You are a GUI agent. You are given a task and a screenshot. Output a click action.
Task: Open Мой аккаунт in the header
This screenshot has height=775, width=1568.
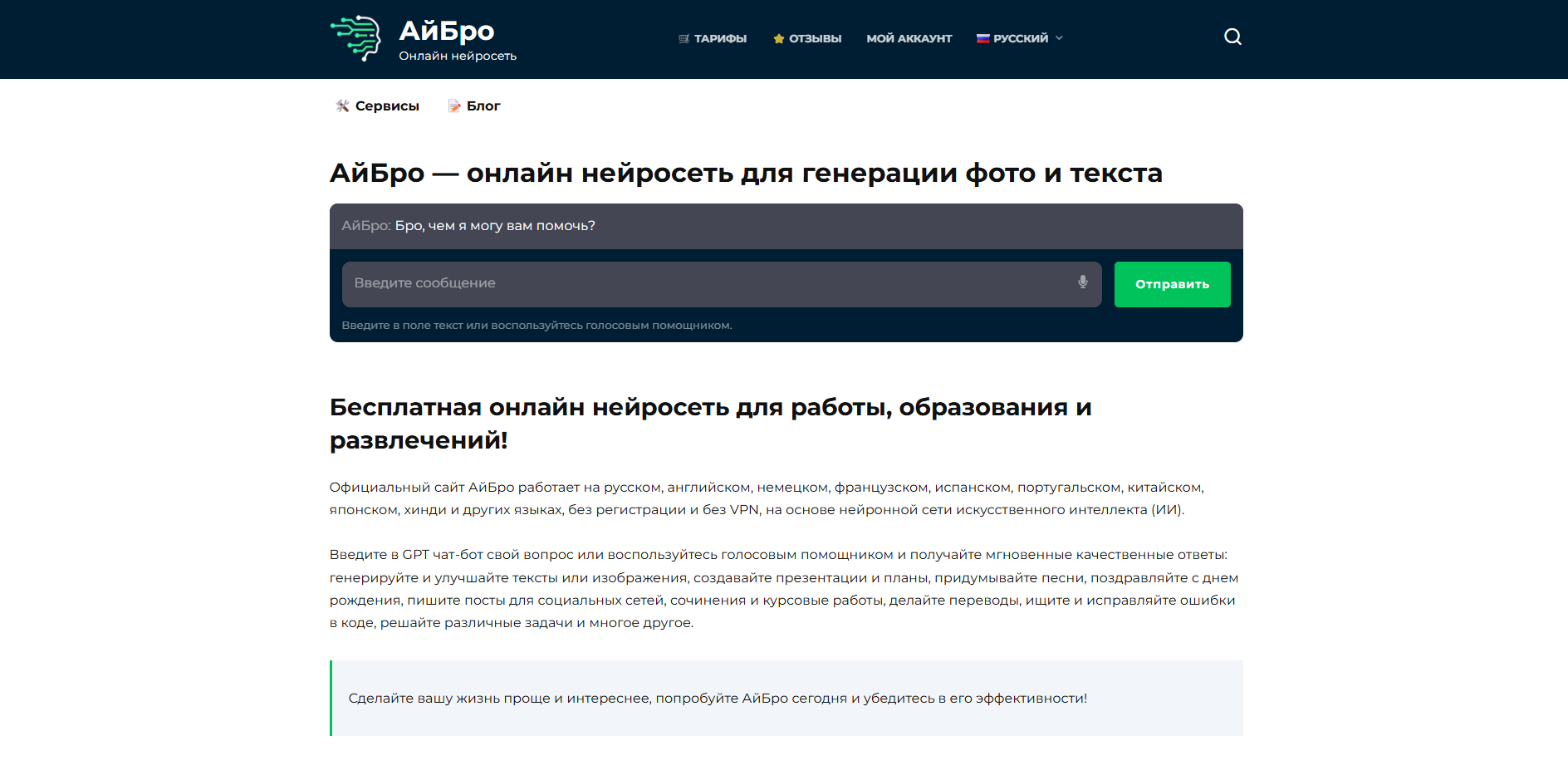909,38
